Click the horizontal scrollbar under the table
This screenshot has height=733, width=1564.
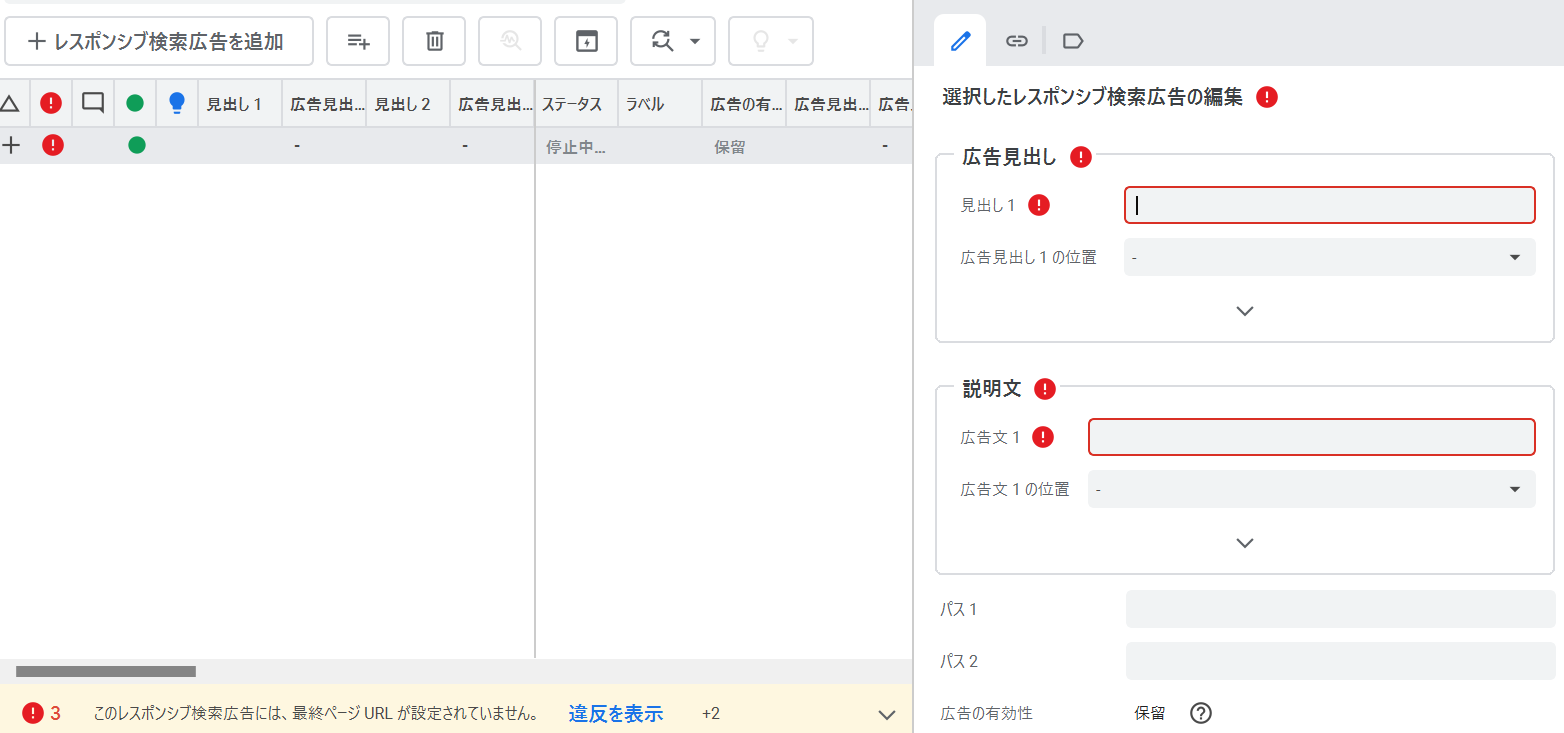tap(106, 671)
